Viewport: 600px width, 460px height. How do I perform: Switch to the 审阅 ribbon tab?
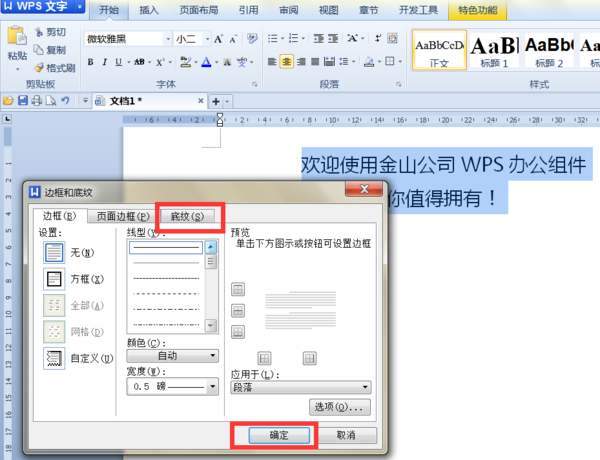pyautogui.click(x=289, y=10)
